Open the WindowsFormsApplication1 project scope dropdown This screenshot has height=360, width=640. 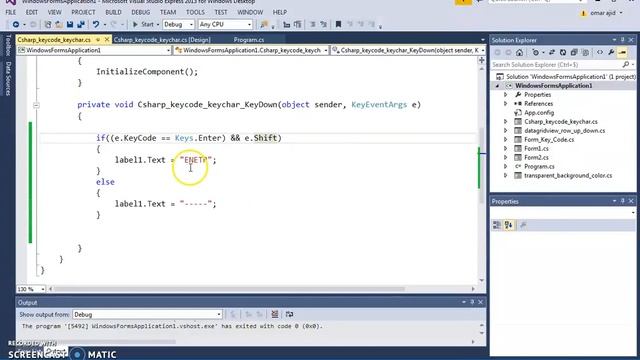coord(94,50)
